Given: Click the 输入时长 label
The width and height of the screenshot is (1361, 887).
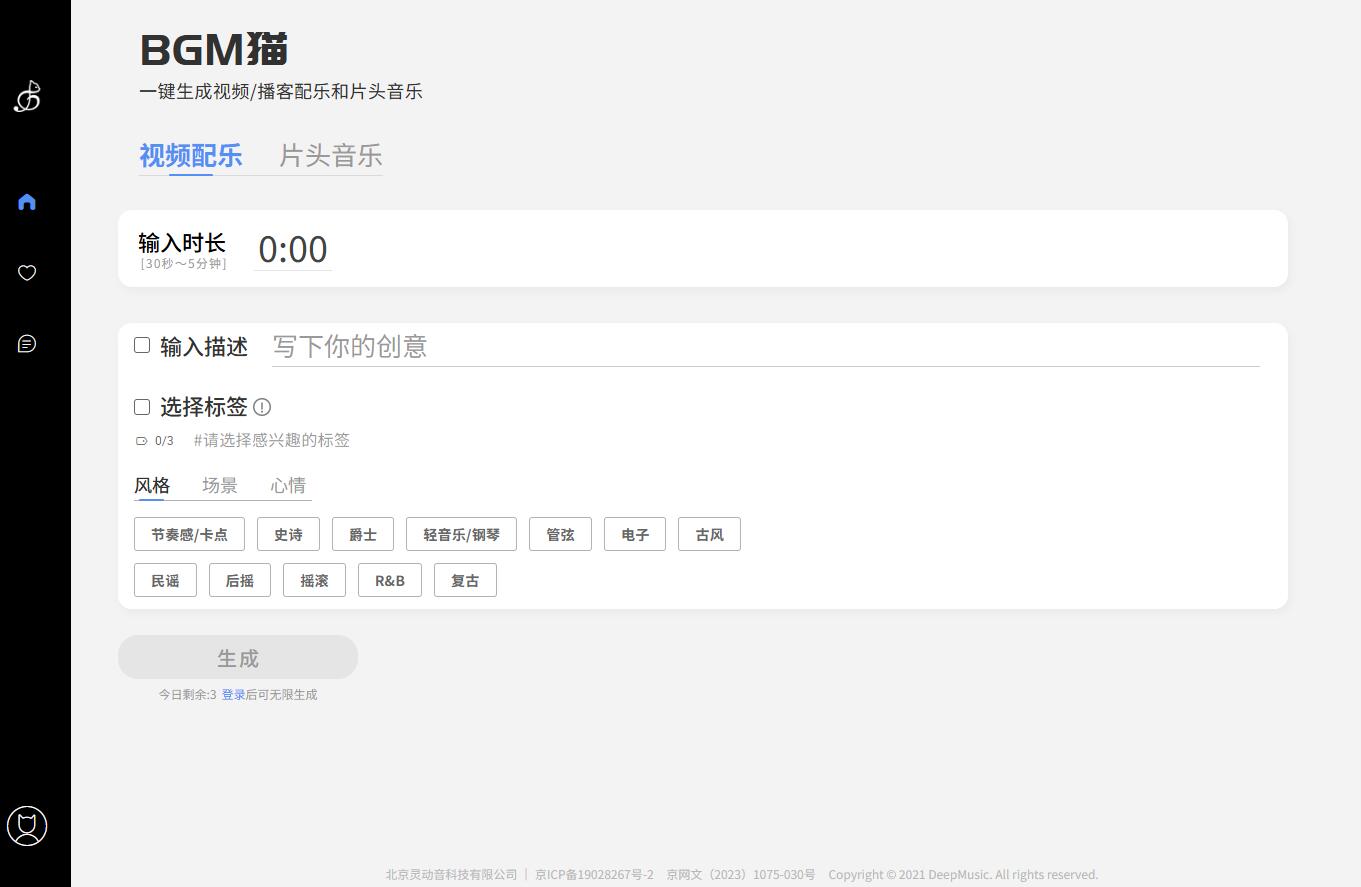Looking at the screenshot, I should (x=182, y=243).
